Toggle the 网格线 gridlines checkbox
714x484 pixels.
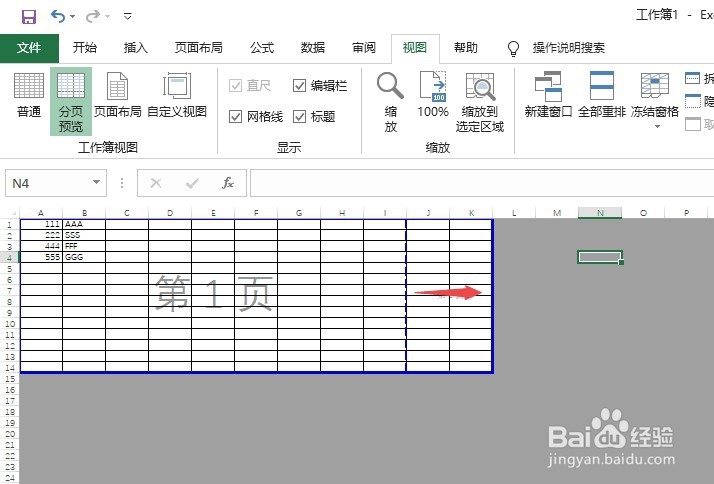[235, 117]
